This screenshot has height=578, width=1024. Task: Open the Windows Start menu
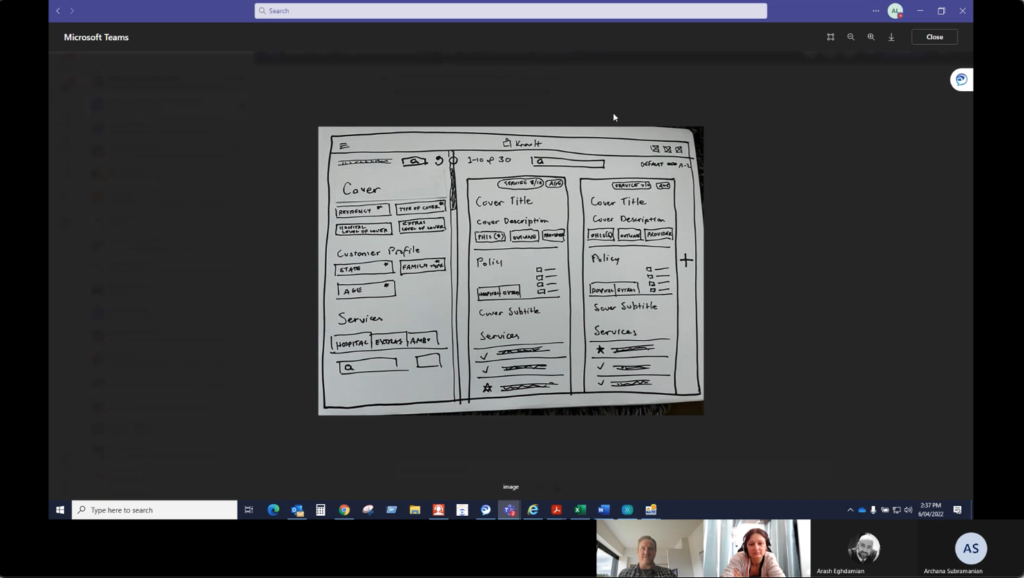pos(60,510)
